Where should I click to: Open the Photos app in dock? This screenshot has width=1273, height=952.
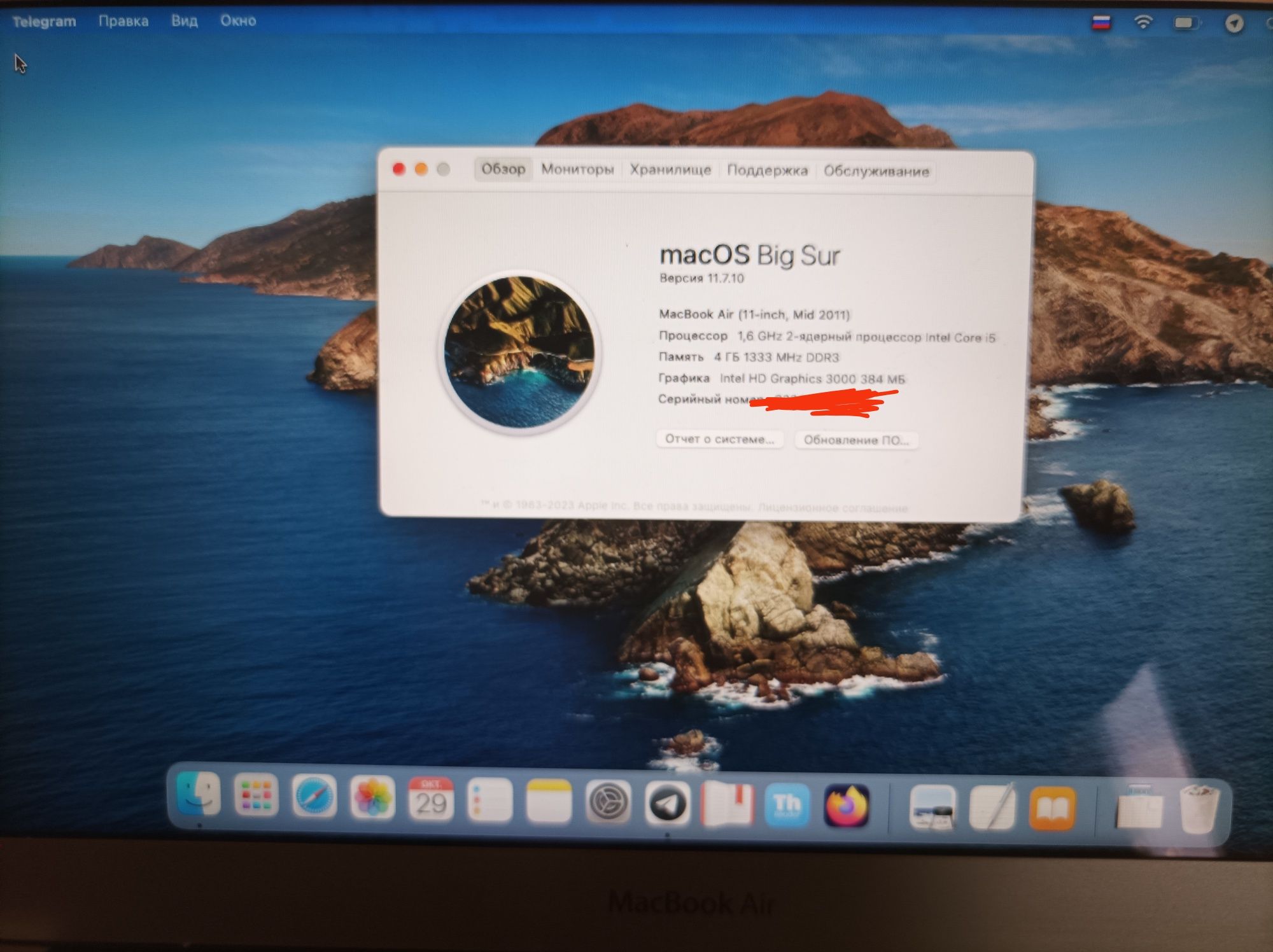pyautogui.click(x=372, y=798)
